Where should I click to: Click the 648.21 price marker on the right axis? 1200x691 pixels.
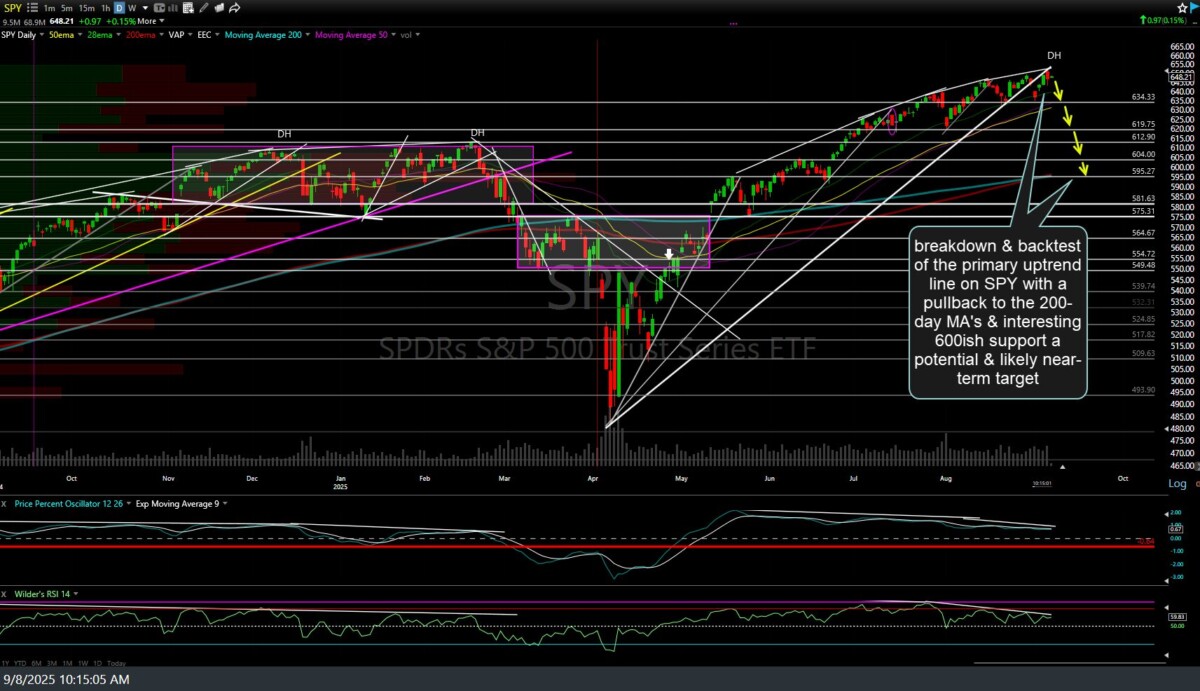point(1184,78)
